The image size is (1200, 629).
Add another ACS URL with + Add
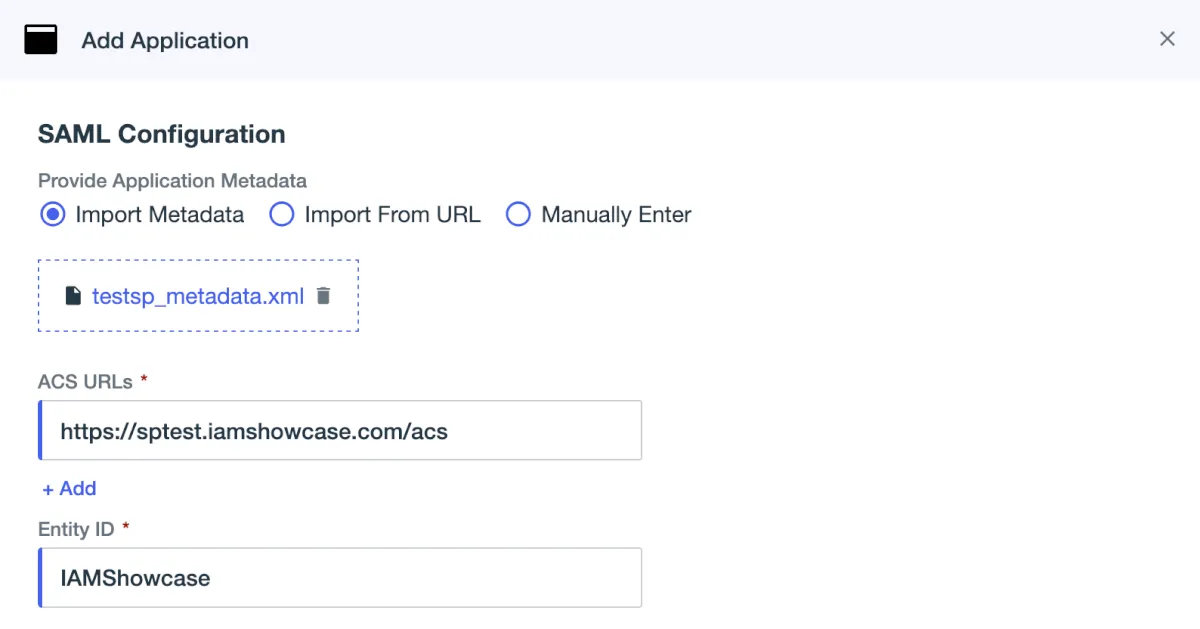pos(69,489)
